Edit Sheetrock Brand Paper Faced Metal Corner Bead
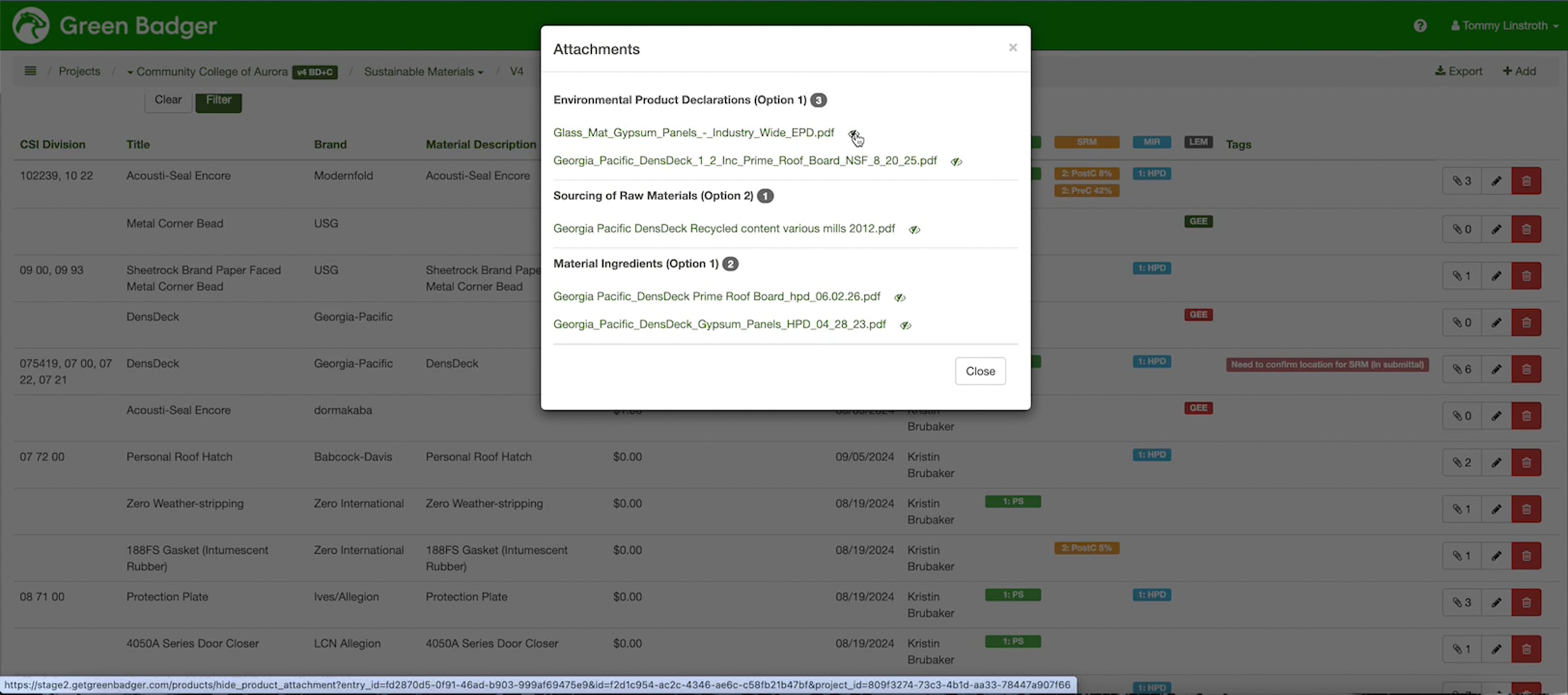This screenshot has width=1568, height=695. pos(1496,276)
